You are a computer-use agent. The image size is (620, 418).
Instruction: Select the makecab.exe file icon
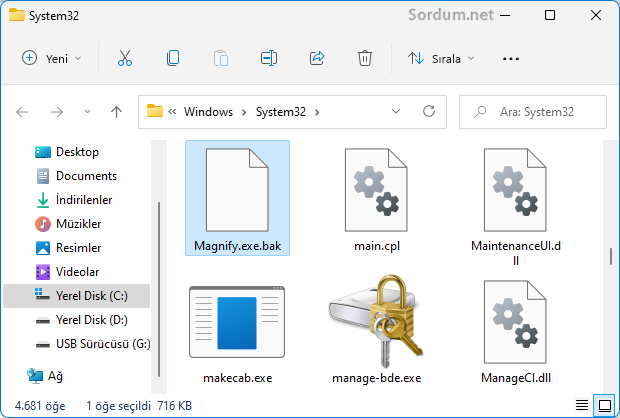coord(237,322)
